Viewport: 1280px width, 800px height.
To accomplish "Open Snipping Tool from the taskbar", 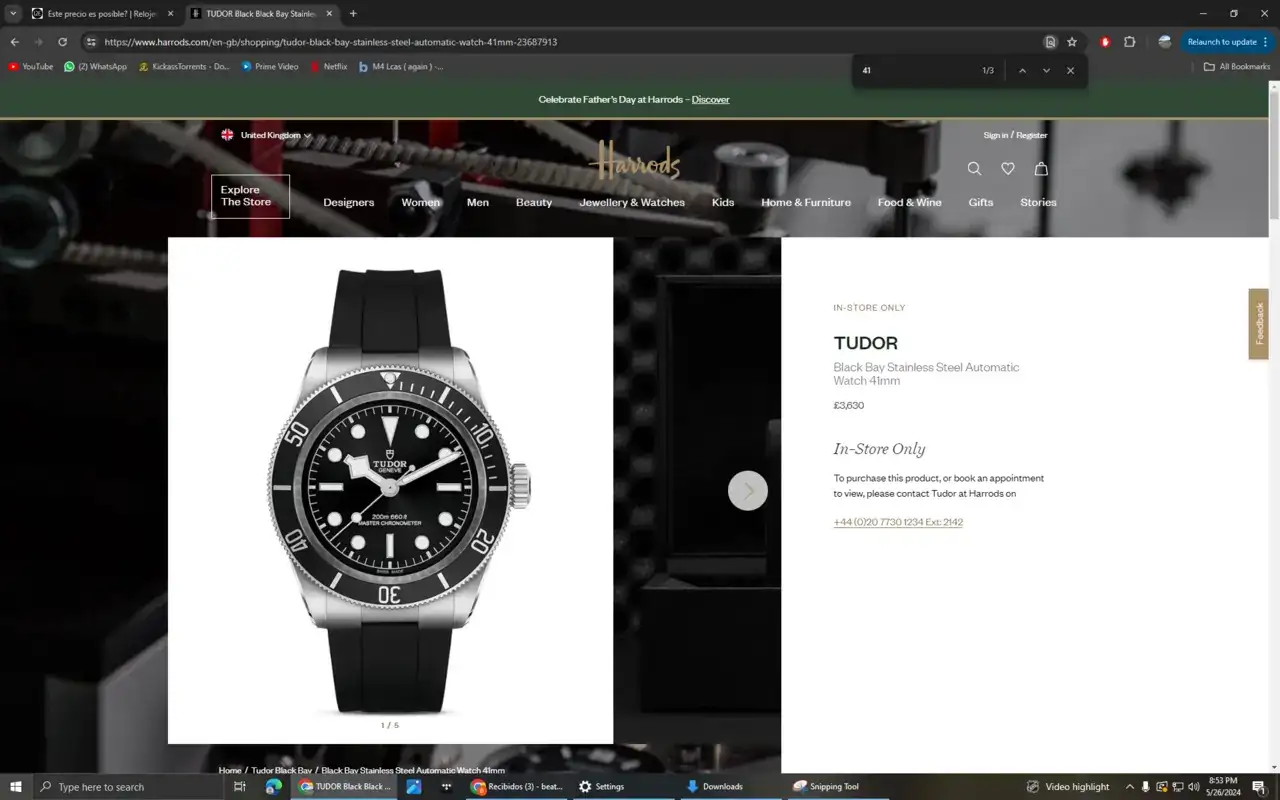I will pyautogui.click(x=825, y=787).
